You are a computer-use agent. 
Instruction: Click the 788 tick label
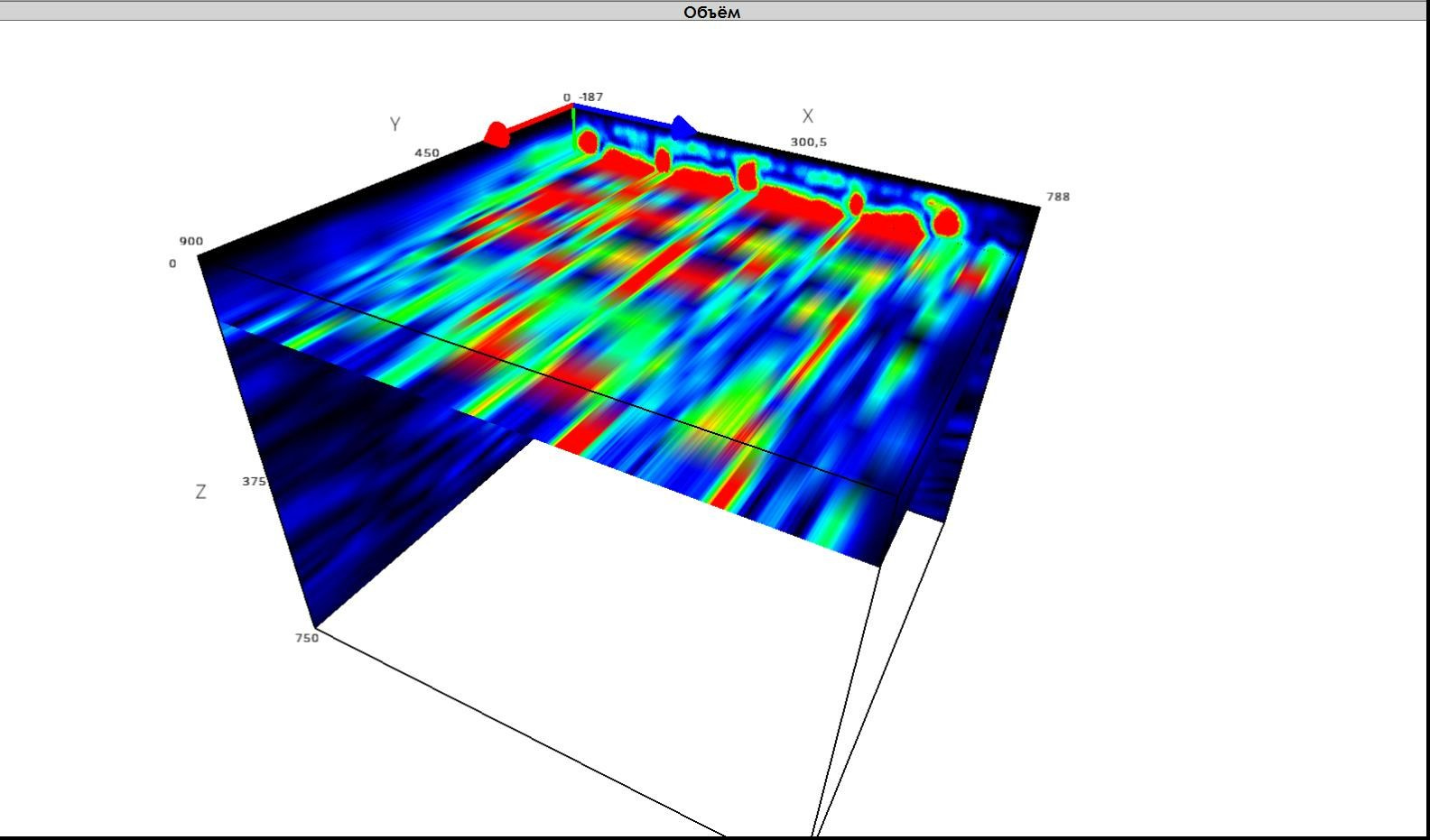pyautogui.click(x=1057, y=197)
